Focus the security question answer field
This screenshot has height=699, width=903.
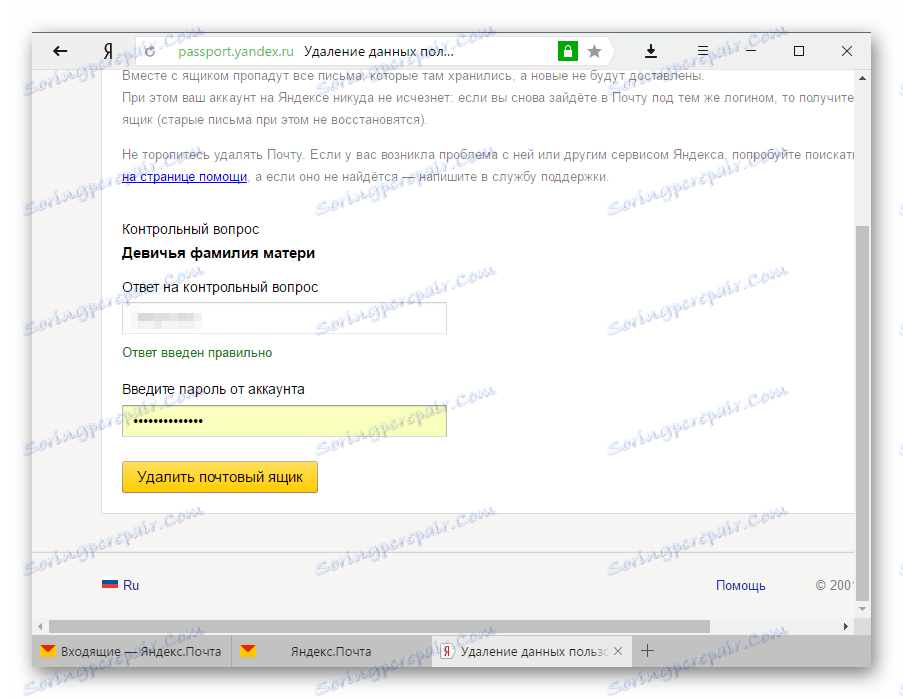[x=284, y=318]
